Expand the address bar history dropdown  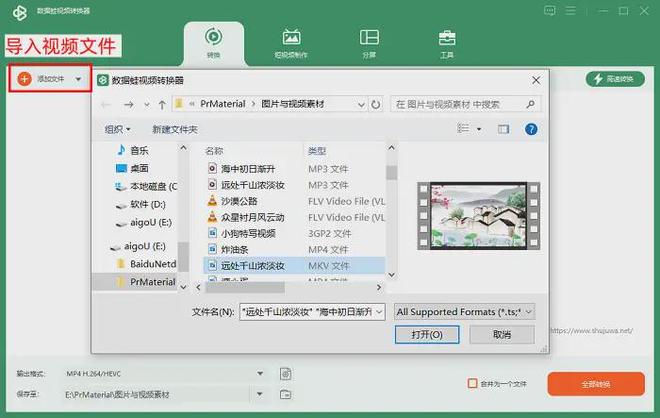click(361, 104)
